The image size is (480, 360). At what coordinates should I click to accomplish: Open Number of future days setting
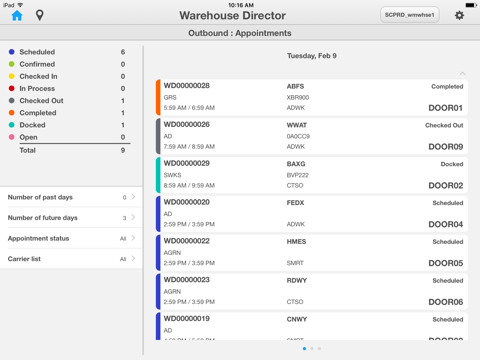point(71,218)
